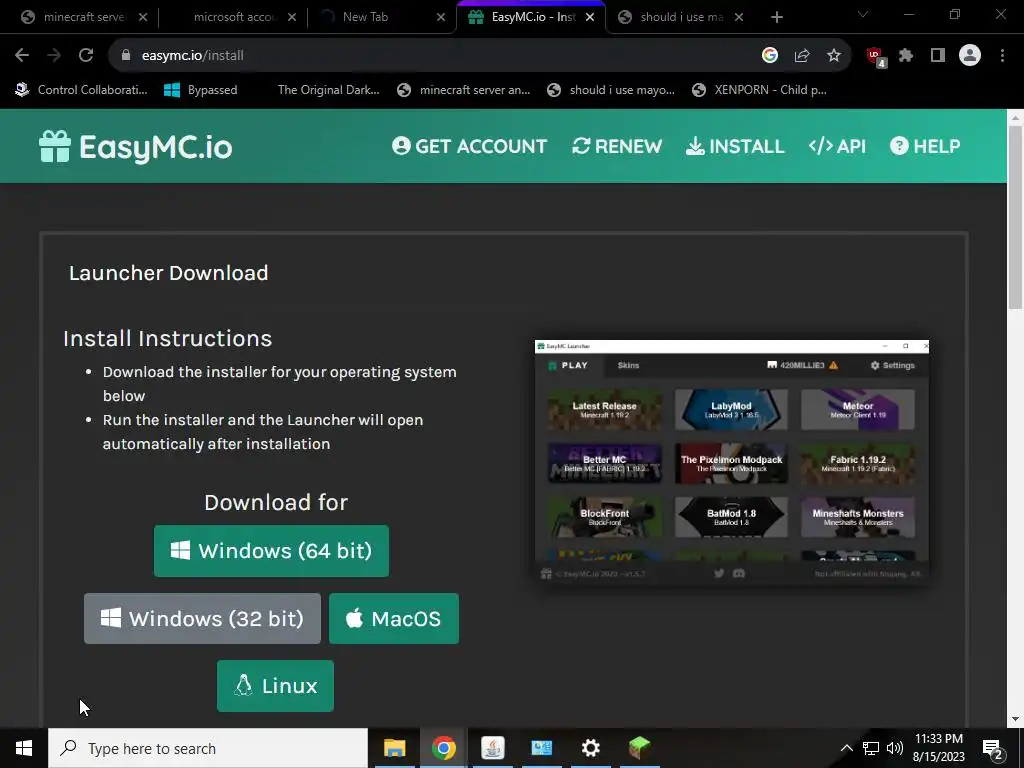Click the EasyMC launcher preview image
1024x768 pixels.
click(x=731, y=462)
